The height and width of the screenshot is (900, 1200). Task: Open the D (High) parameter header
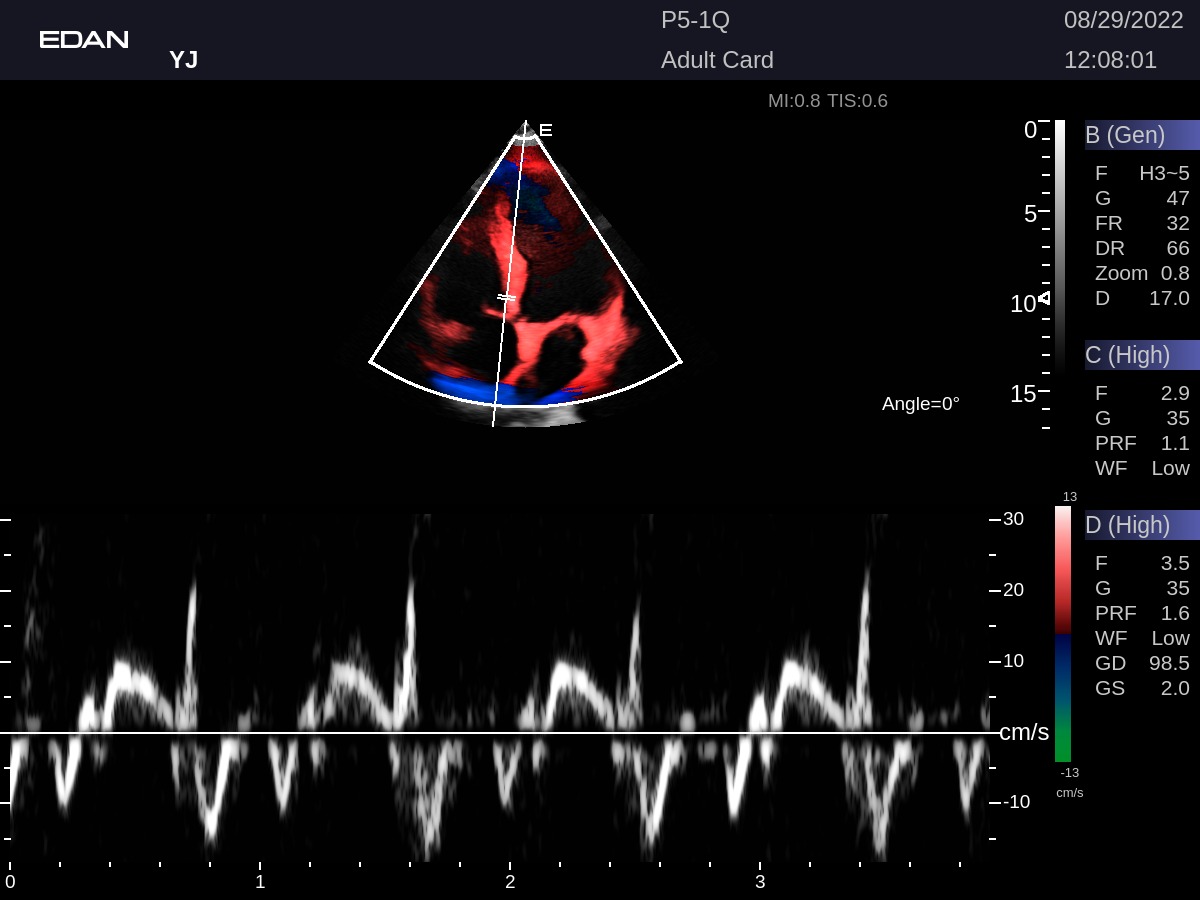click(x=1141, y=525)
